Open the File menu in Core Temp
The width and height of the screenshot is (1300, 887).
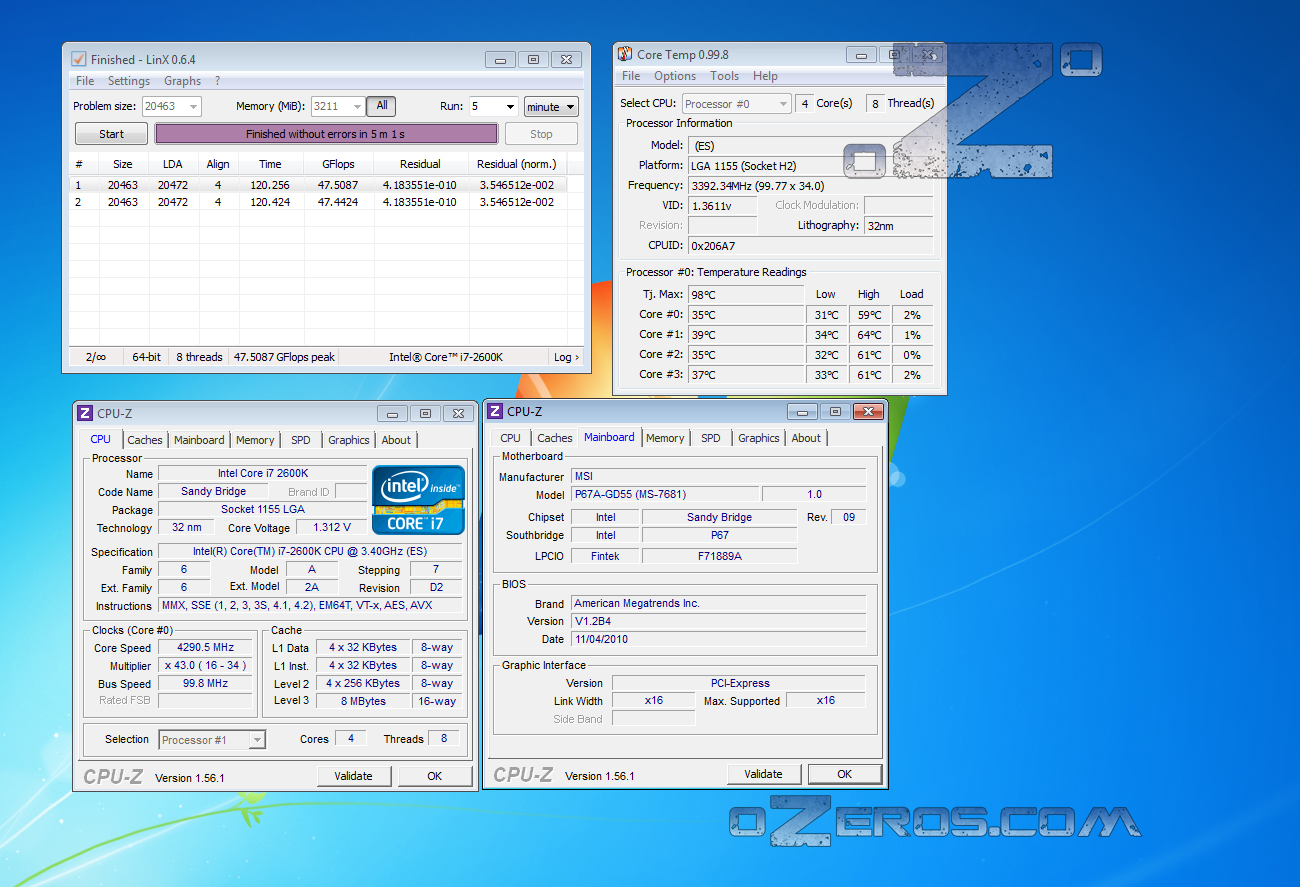tap(631, 76)
